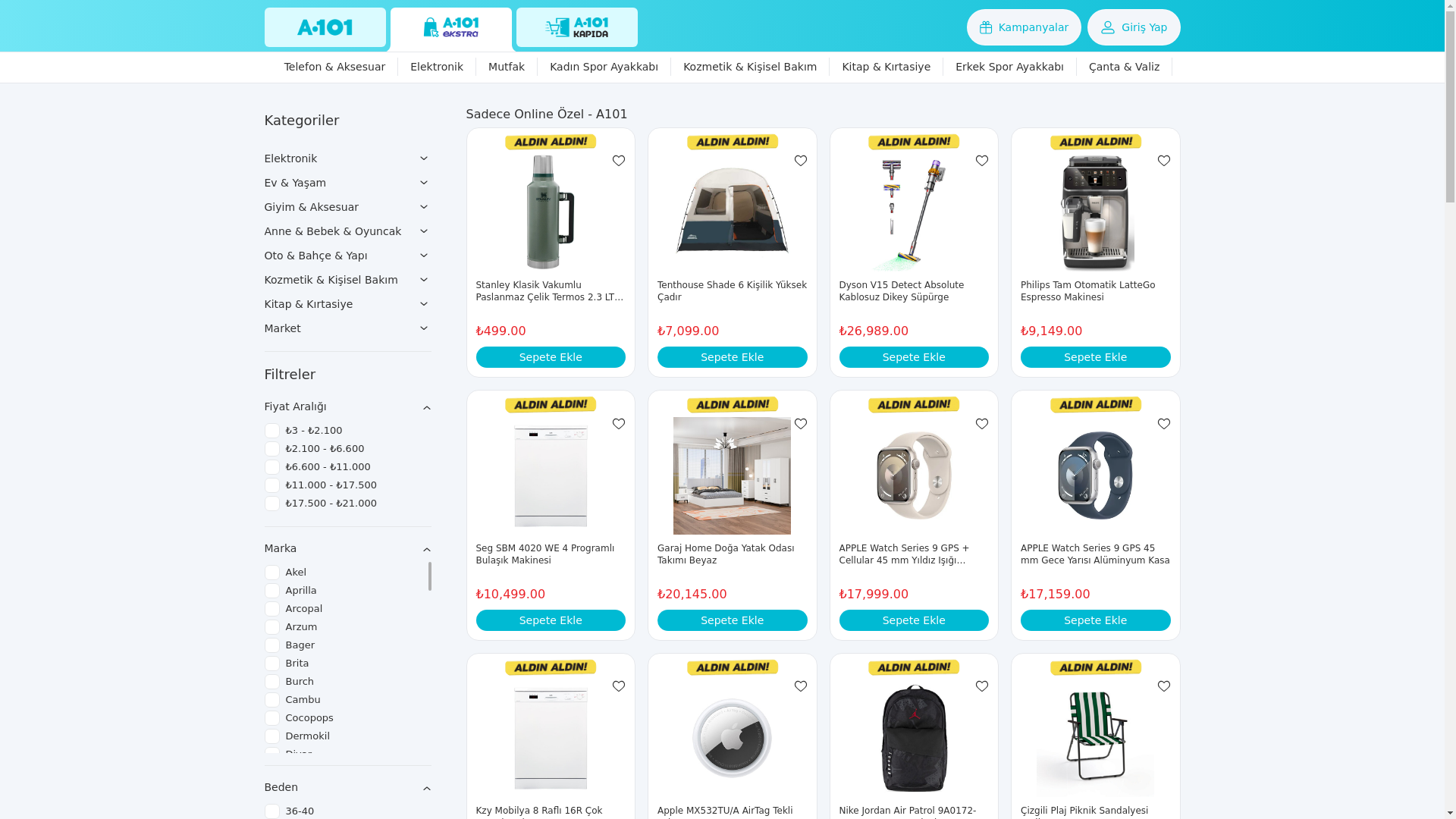The image size is (1456, 819).
Task: Tick the ₺3 - ₺2.100 price range
Action: 272,431
